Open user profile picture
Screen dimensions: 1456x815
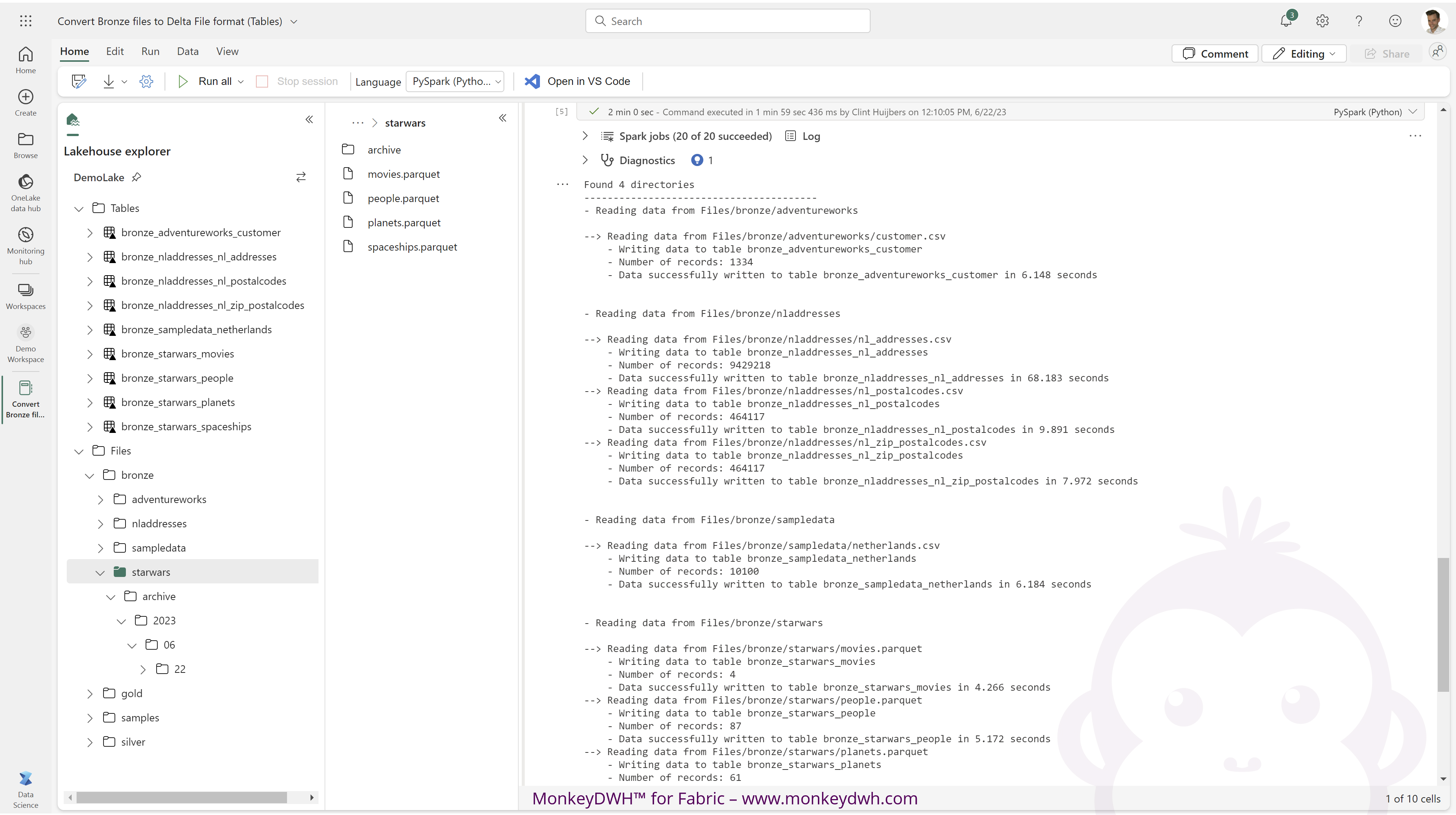(x=1434, y=22)
